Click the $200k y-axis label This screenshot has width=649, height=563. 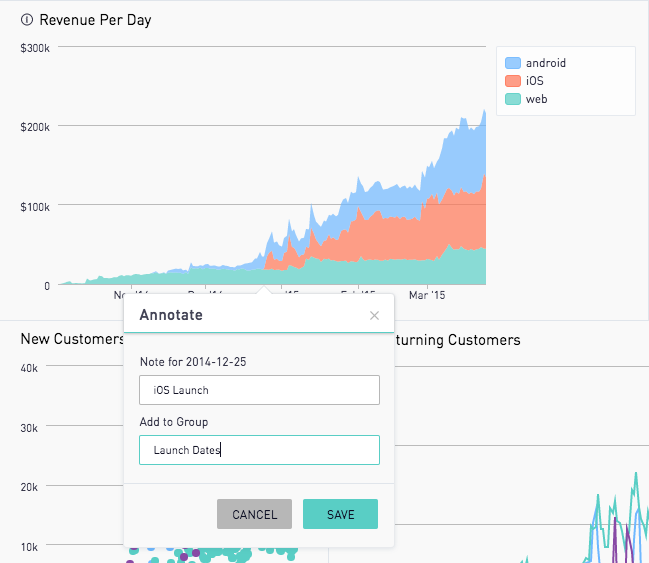pyautogui.click(x=35, y=126)
